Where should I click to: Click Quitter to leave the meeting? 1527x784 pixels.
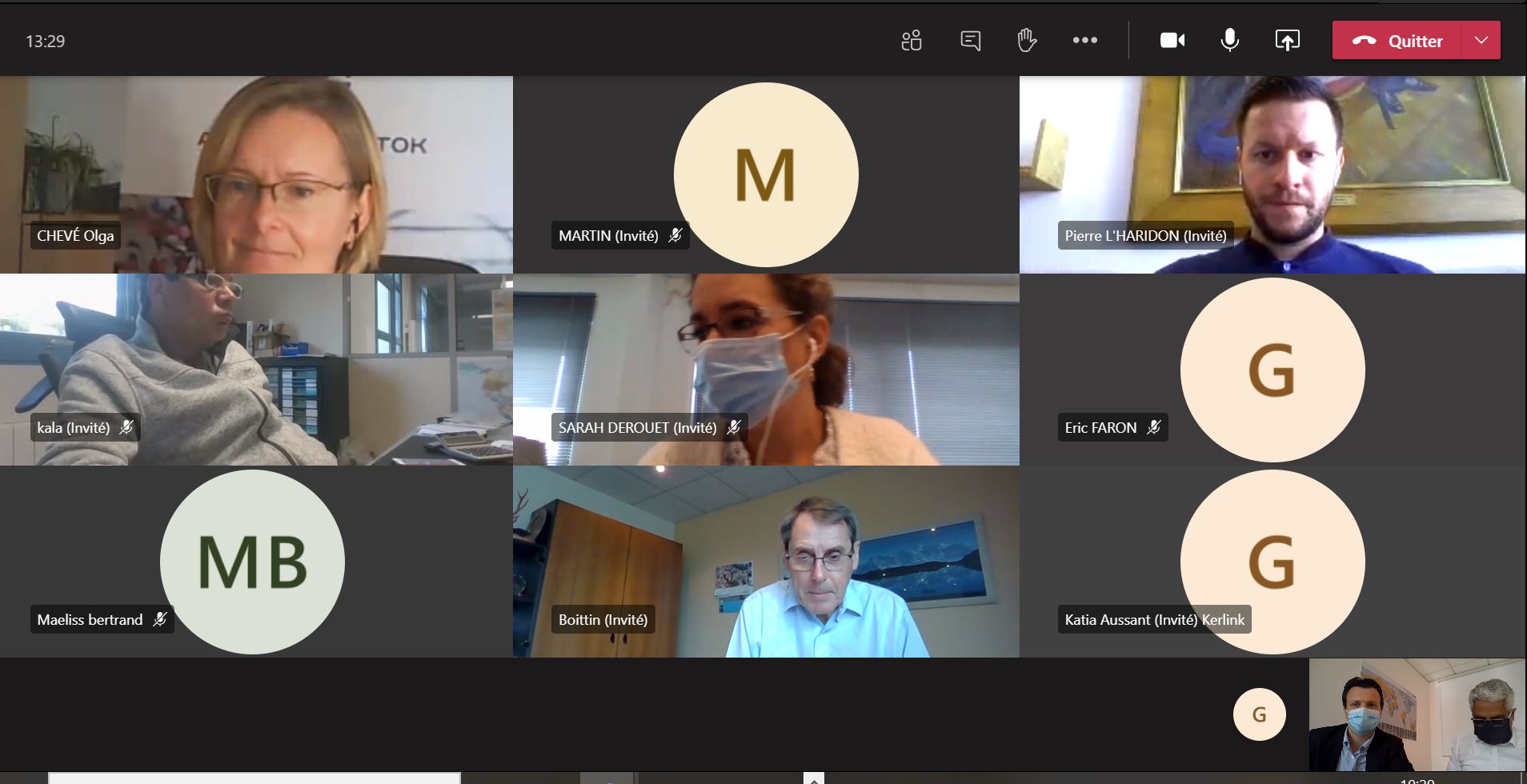pyautogui.click(x=1397, y=41)
